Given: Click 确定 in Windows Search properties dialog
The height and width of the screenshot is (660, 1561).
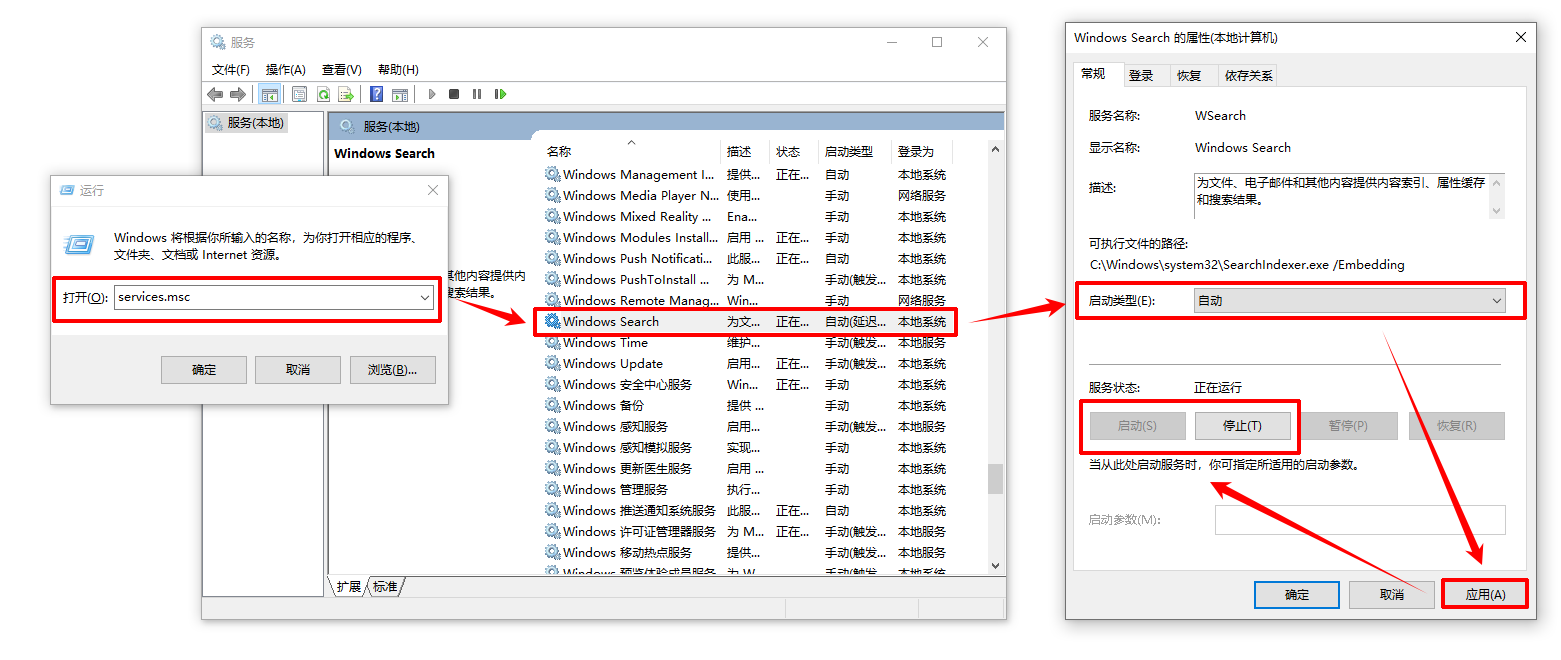Looking at the screenshot, I should tap(1297, 594).
